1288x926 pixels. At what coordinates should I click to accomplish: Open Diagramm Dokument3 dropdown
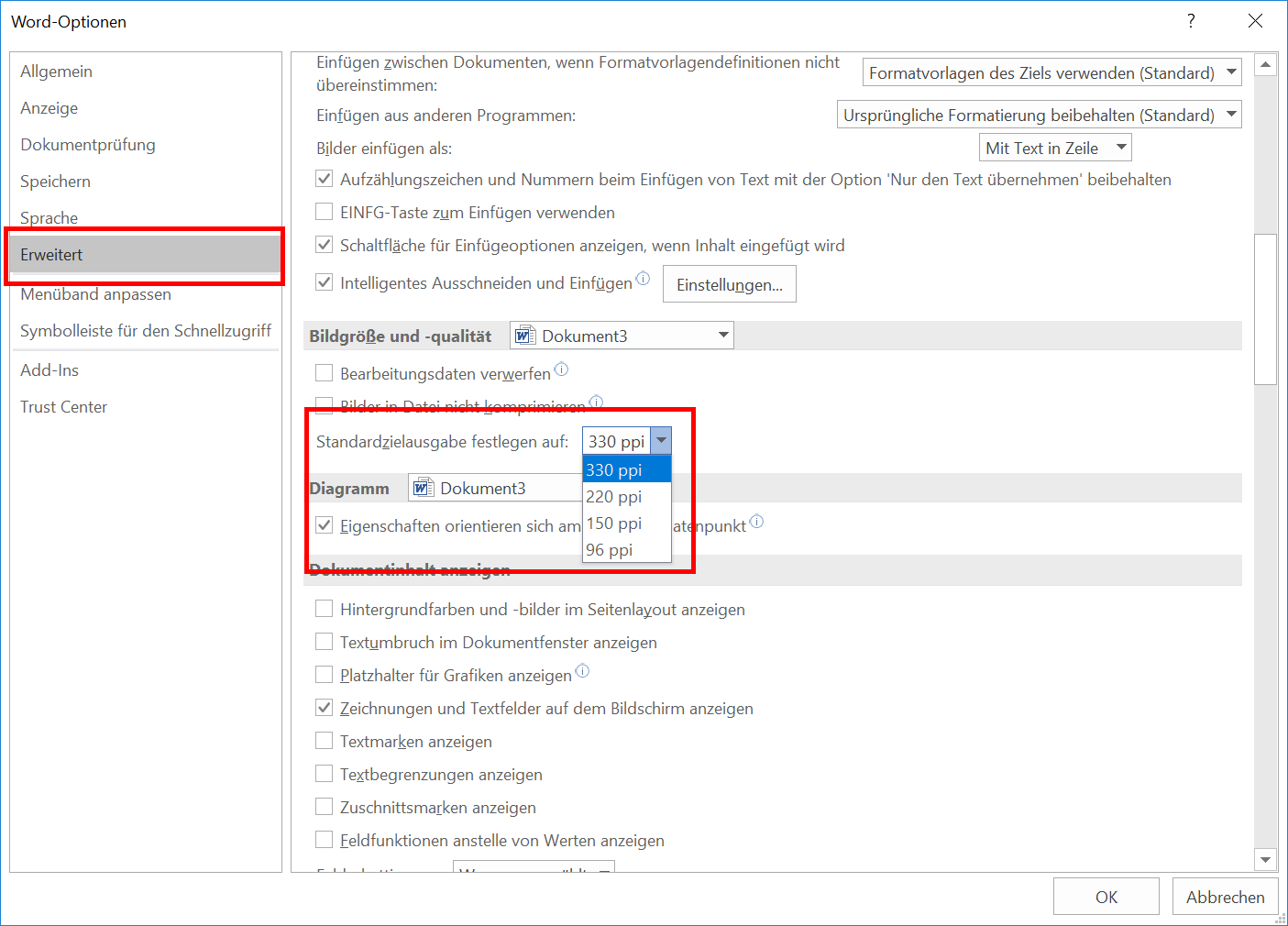(x=495, y=488)
